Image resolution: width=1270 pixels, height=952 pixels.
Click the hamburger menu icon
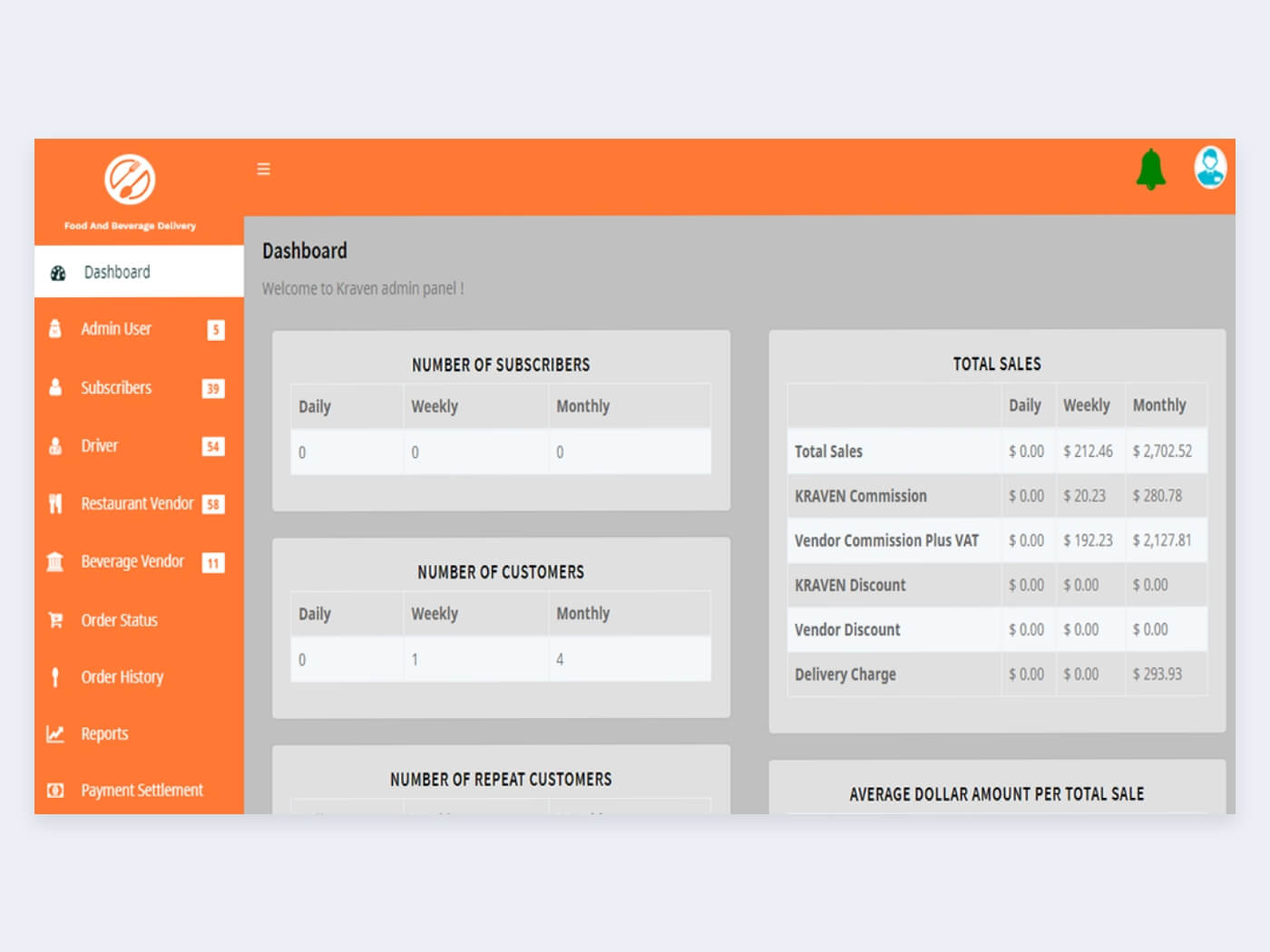click(264, 169)
